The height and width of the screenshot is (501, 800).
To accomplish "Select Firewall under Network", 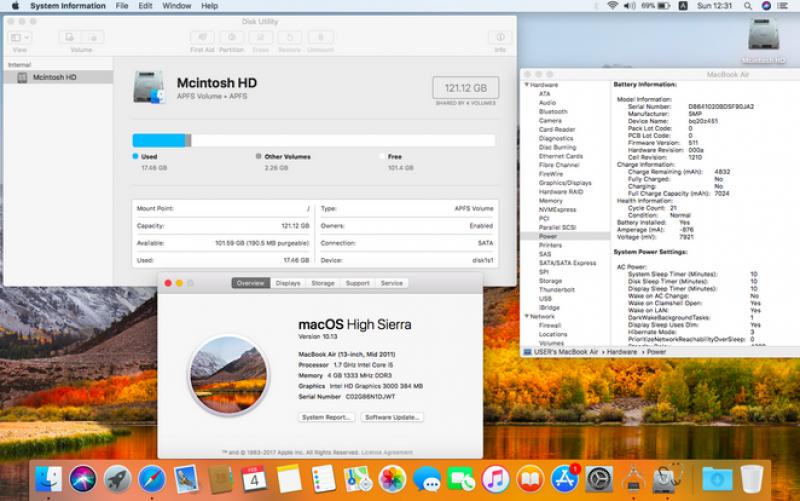I will (x=550, y=325).
